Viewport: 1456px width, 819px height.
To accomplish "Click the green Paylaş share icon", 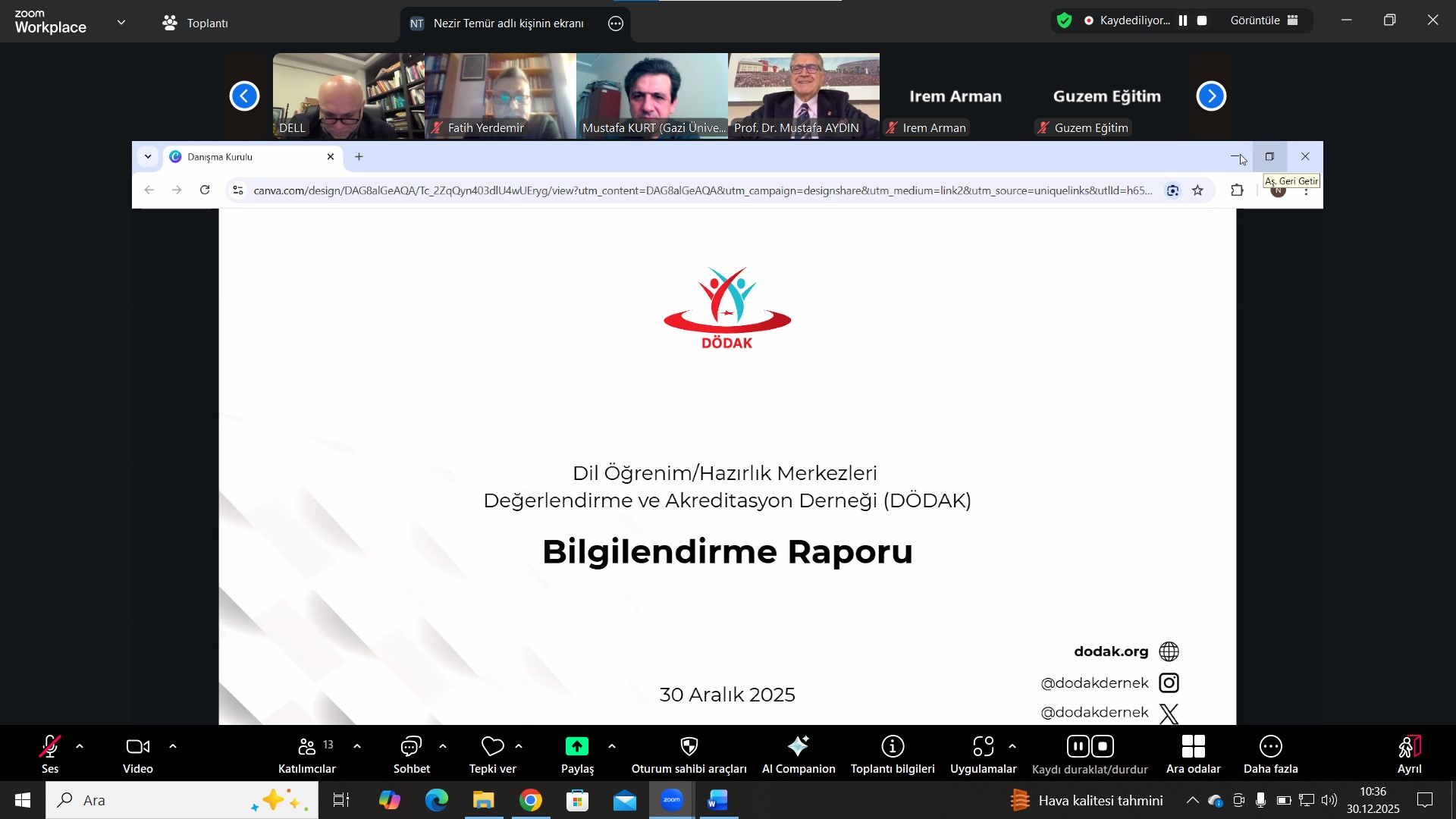I will coord(576,747).
